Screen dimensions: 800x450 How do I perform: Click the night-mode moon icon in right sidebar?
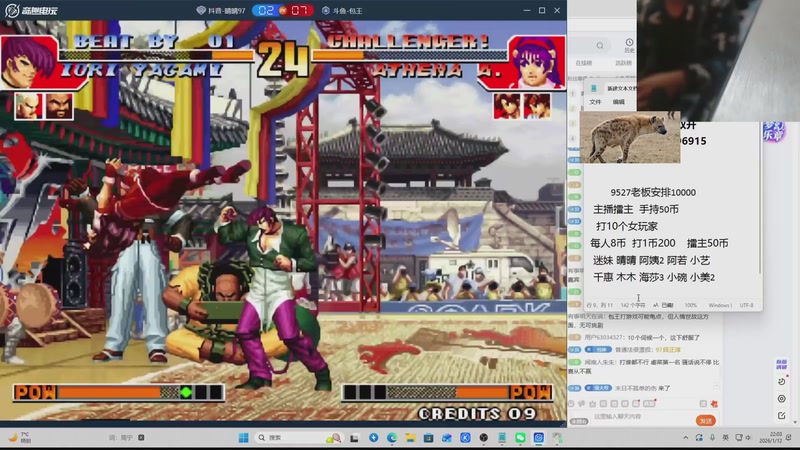pyautogui.click(x=781, y=382)
